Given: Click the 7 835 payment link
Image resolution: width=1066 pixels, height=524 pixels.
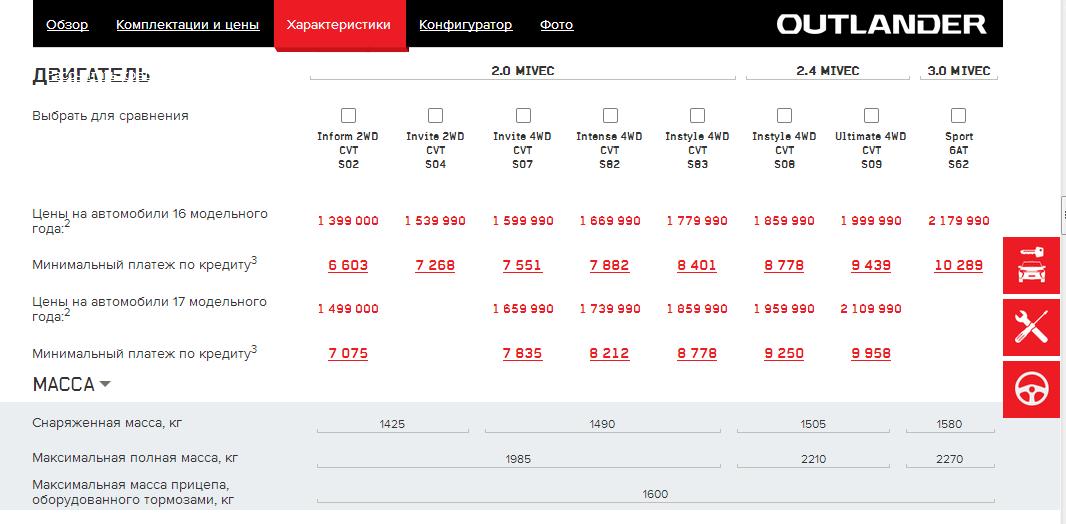Looking at the screenshot, I should (x=522, y=353).
